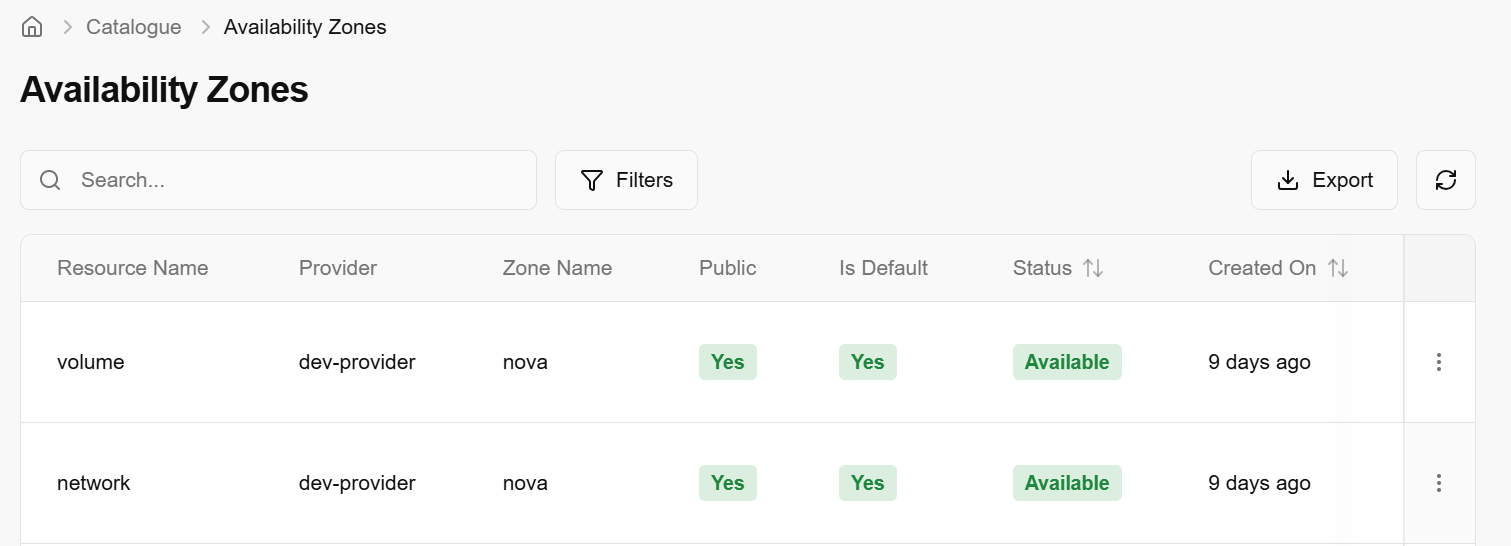This screenshot has height=546, width=1511.
Task: Go to Catalogue in the breadcrumb
Action: (x=134, y=27)
